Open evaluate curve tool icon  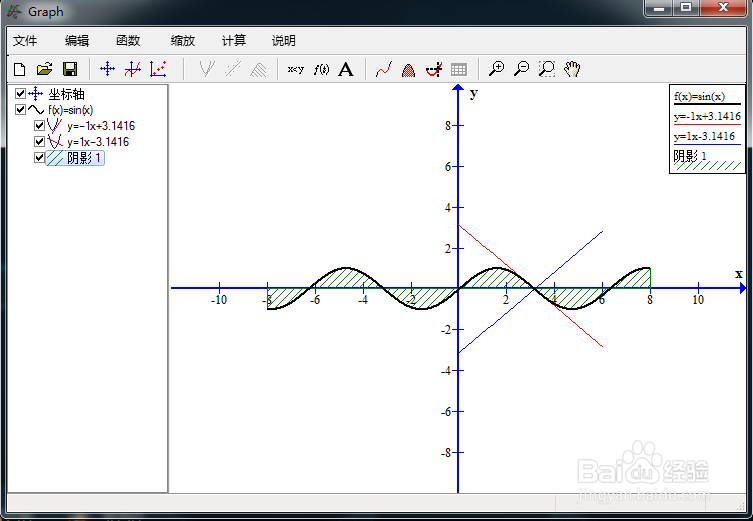pyautogui.click(x=384, y=69)
